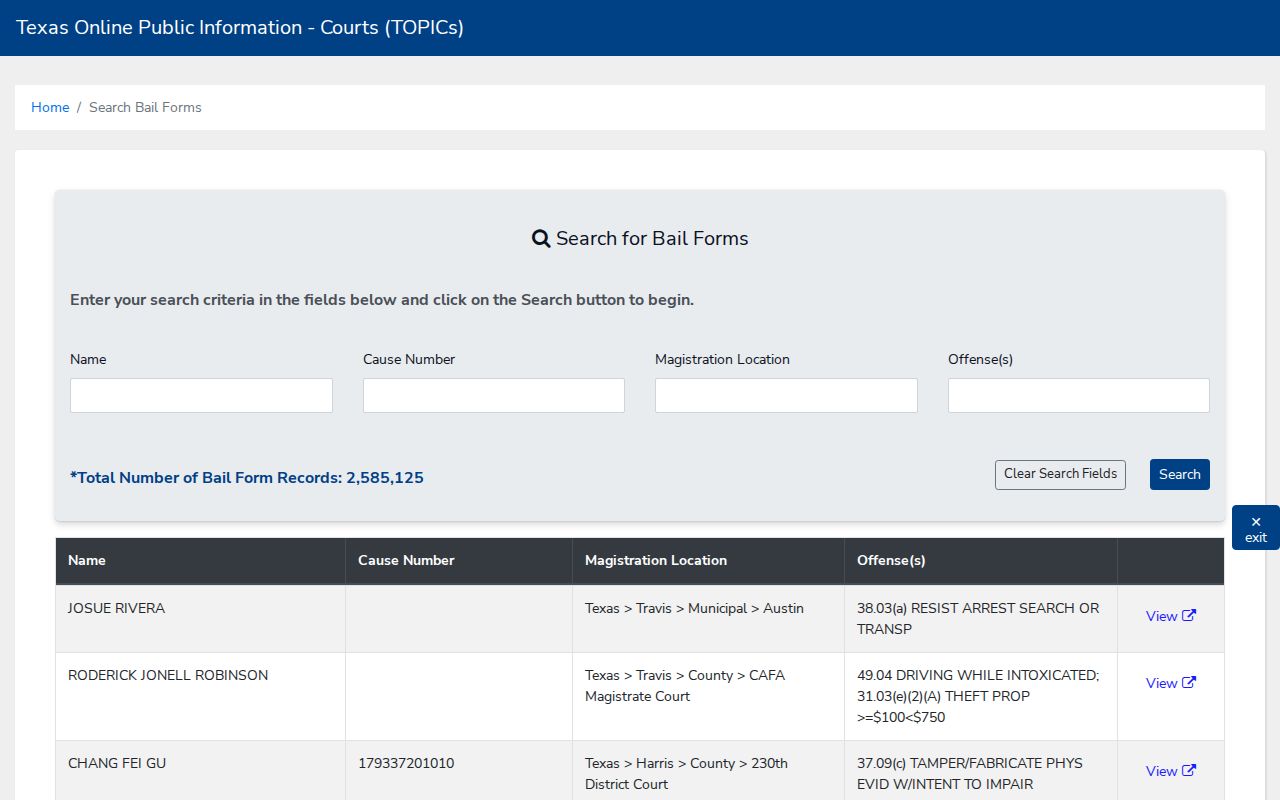Click the Cause Number column header

click(x=459, y=561)
